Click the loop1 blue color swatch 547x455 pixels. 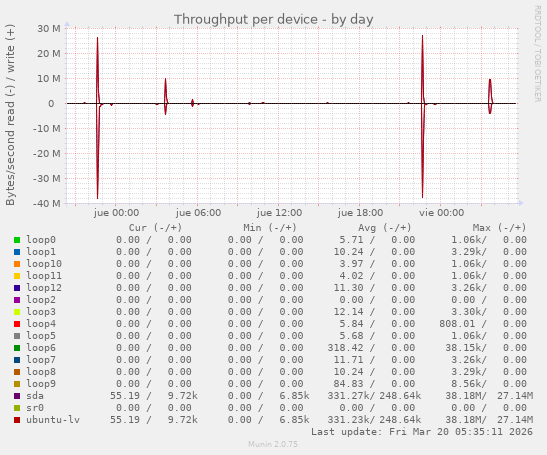[x=17, y=252]
